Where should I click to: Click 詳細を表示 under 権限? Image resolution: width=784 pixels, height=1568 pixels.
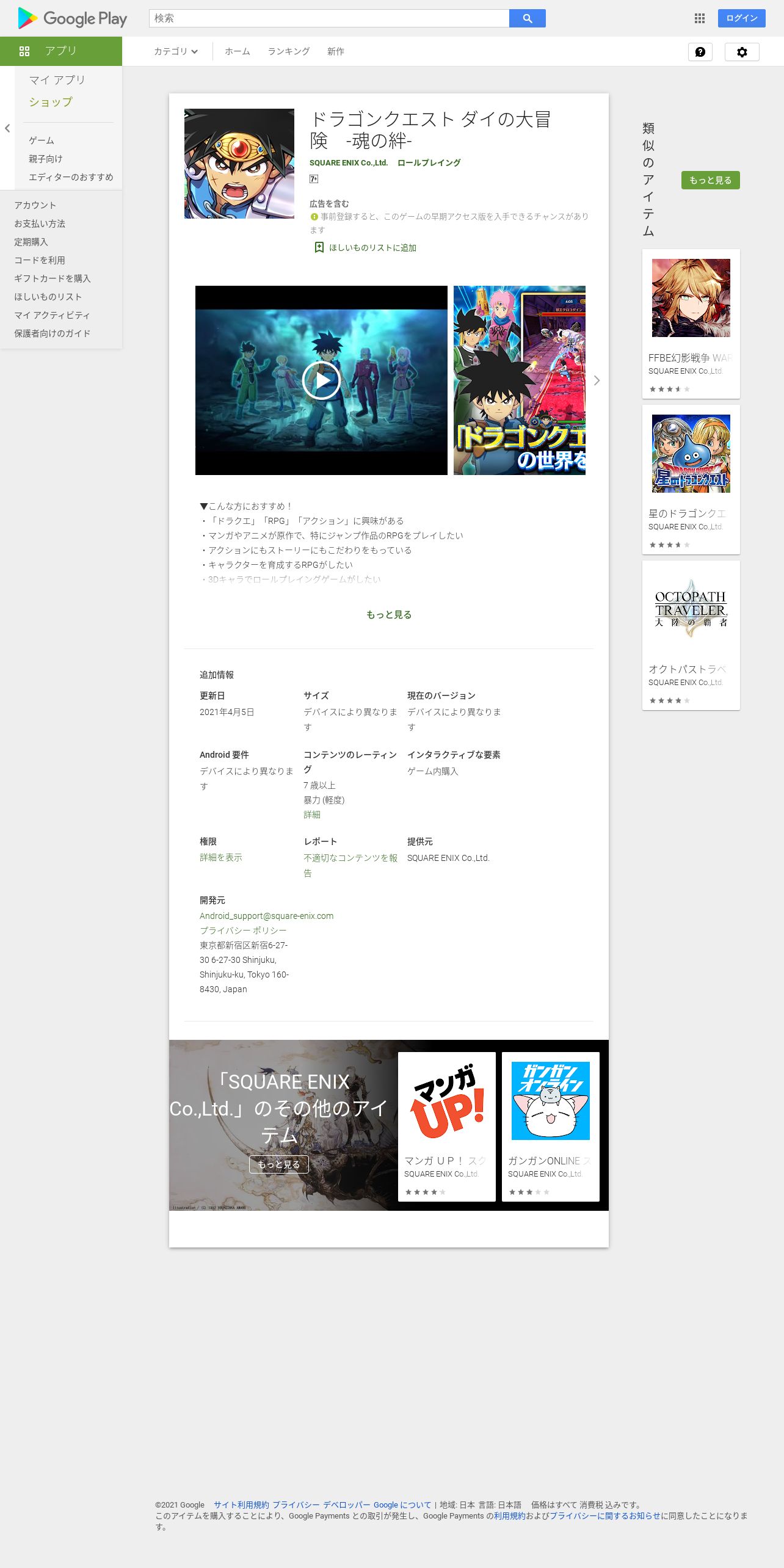pyautogui.click(x=221, y=858)
